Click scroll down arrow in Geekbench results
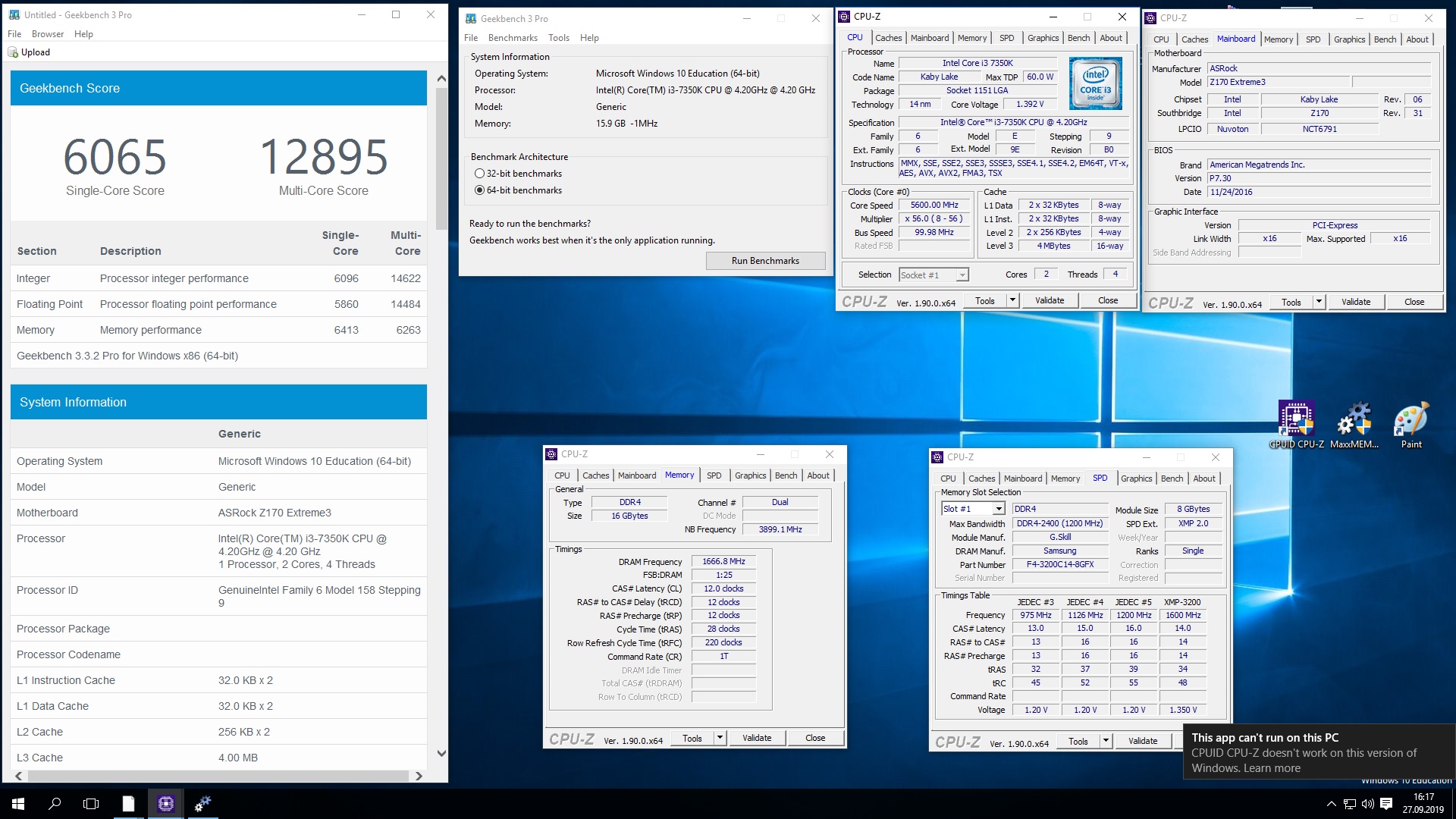The width and height of the screenshot is (1456, 819). (442, 753)
